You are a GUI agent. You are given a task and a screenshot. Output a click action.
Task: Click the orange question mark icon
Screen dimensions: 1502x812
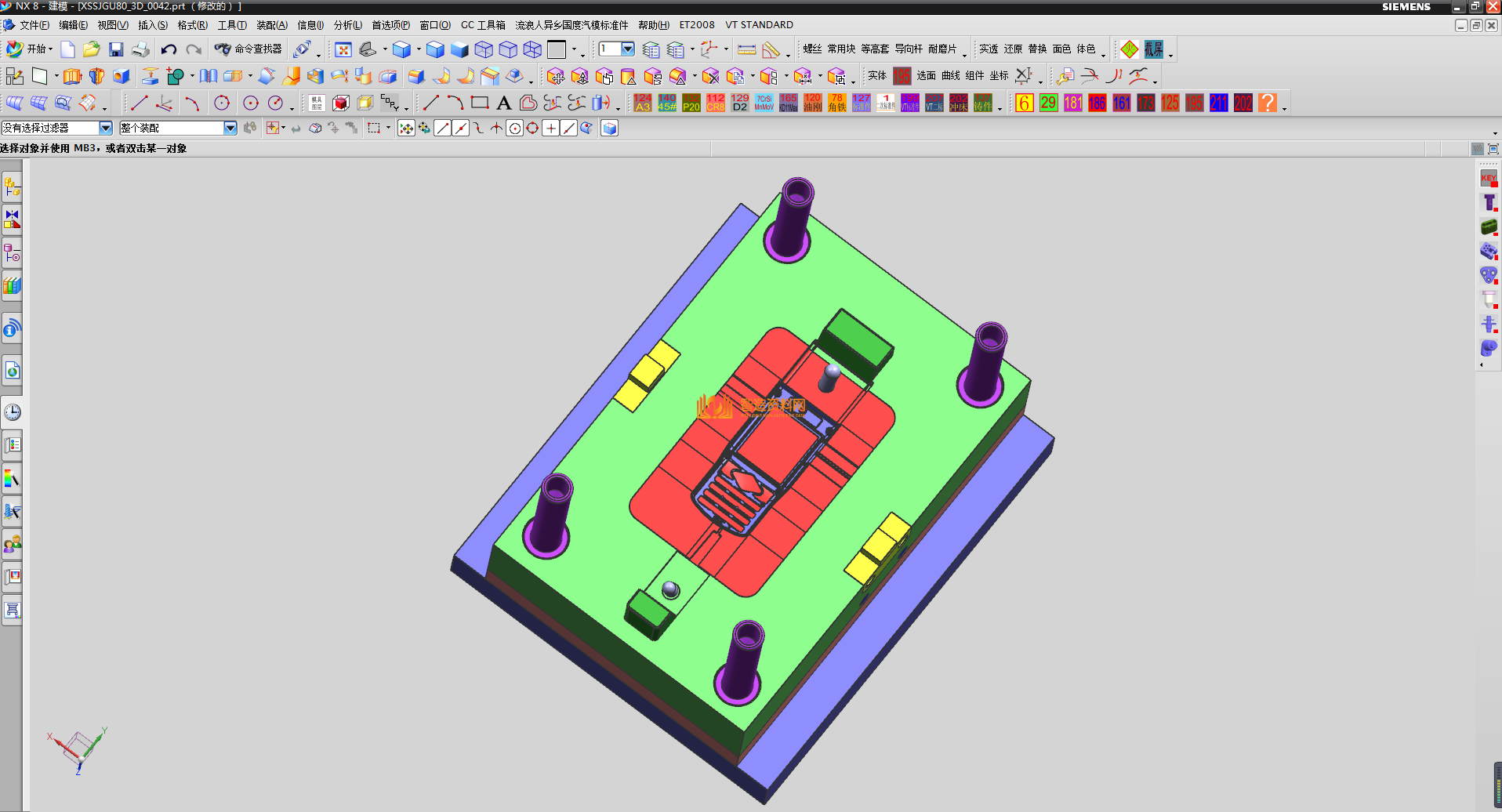[1267, 103]
